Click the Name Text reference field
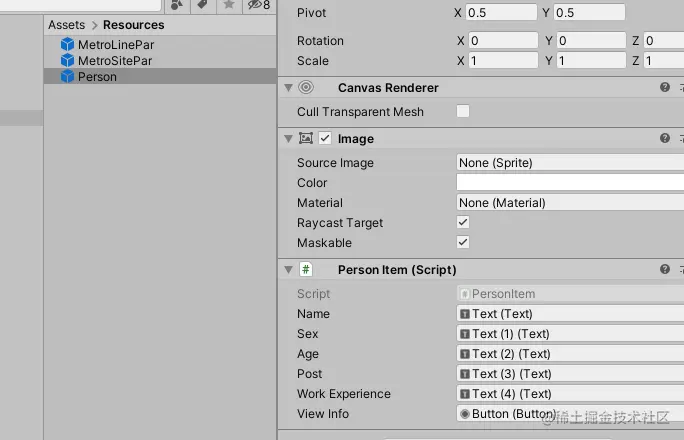684x440 pixels. click(570, 314)
